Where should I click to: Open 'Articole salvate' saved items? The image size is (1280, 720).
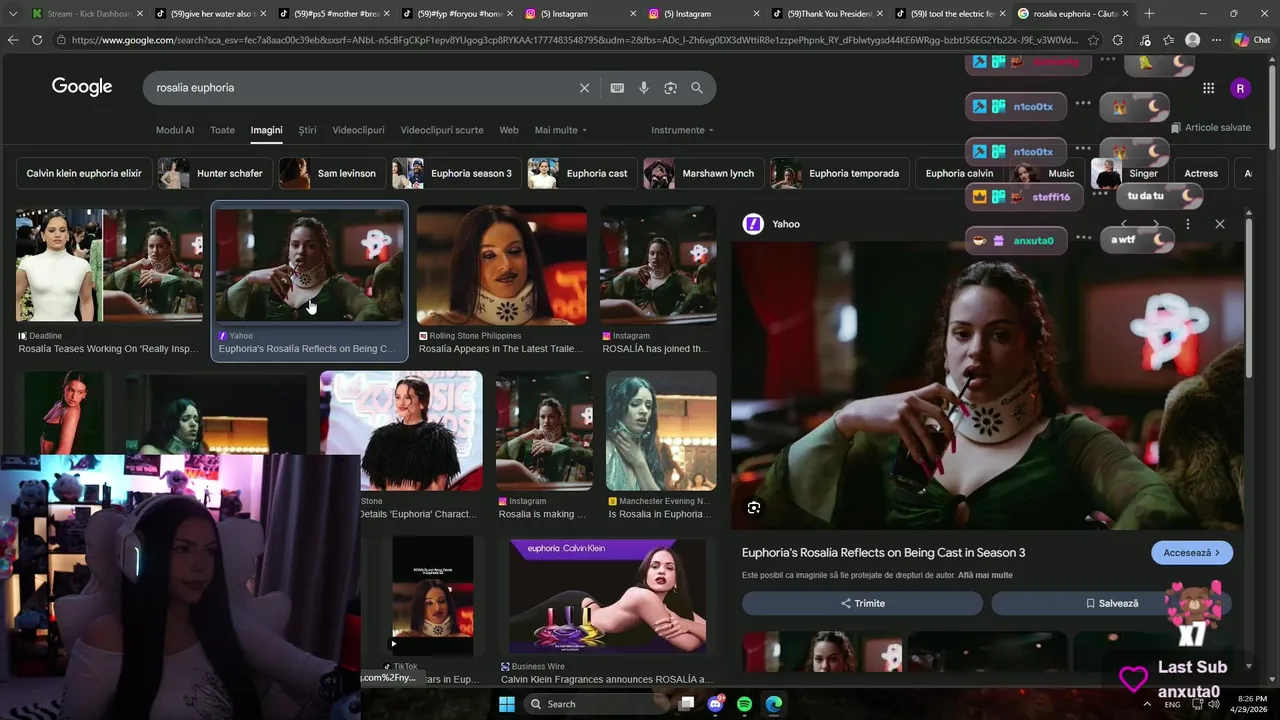(x=1210, y=128)
